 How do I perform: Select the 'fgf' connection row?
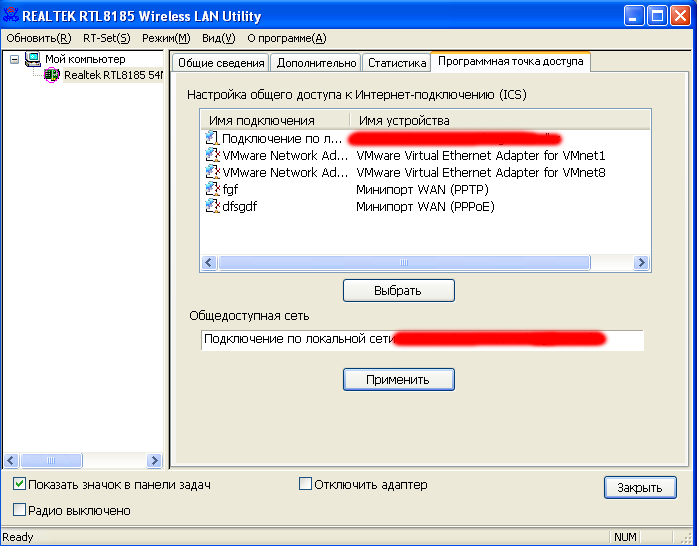(425, 189)
